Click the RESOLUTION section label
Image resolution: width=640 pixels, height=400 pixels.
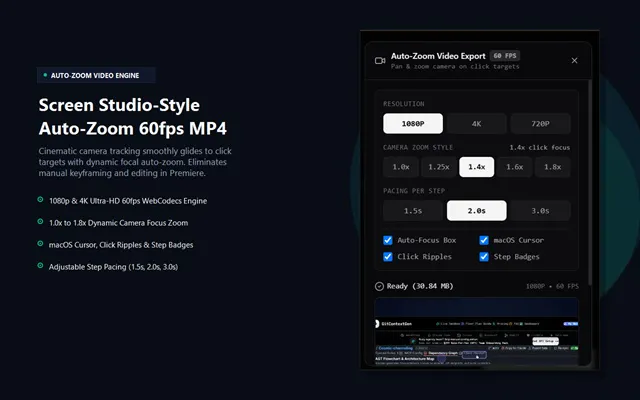403,104
